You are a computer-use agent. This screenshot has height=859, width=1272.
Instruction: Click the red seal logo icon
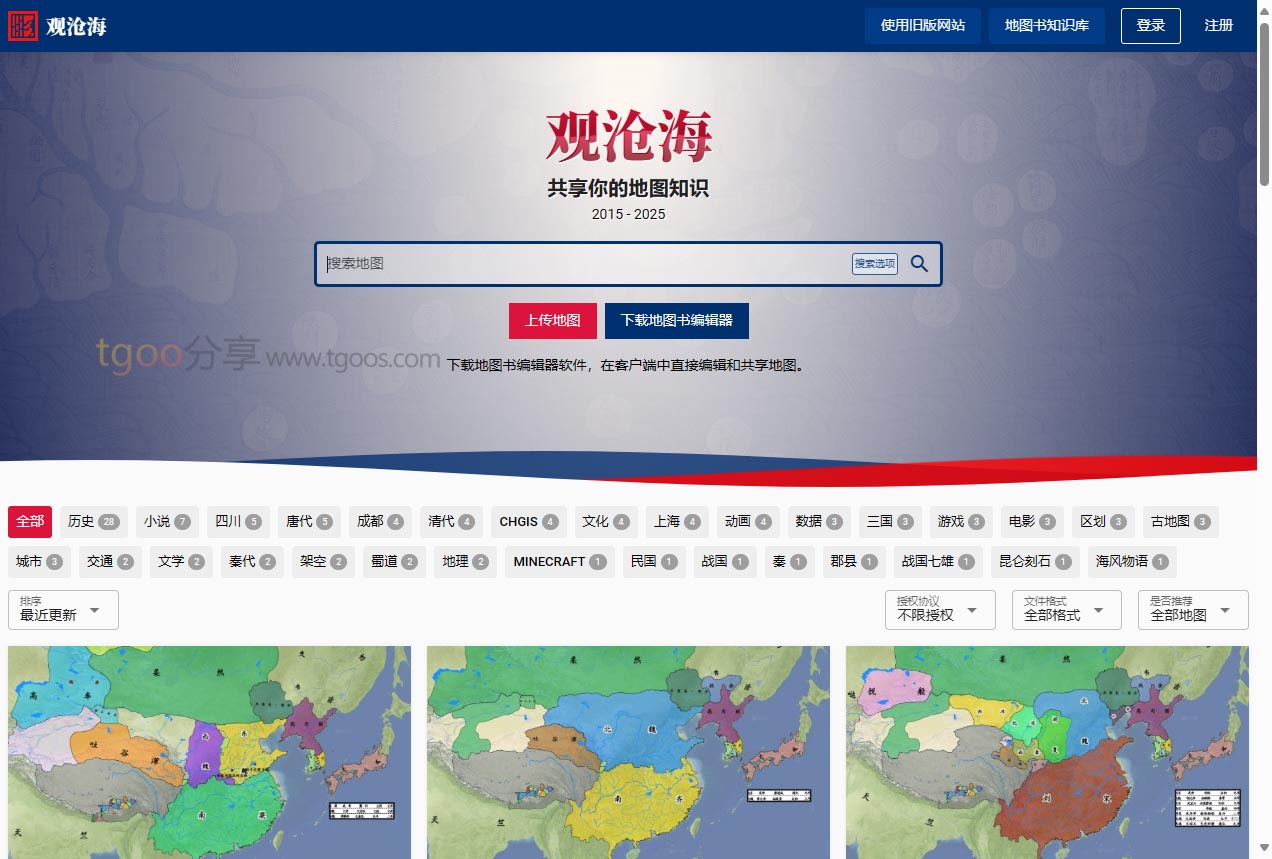coord(22,26)
